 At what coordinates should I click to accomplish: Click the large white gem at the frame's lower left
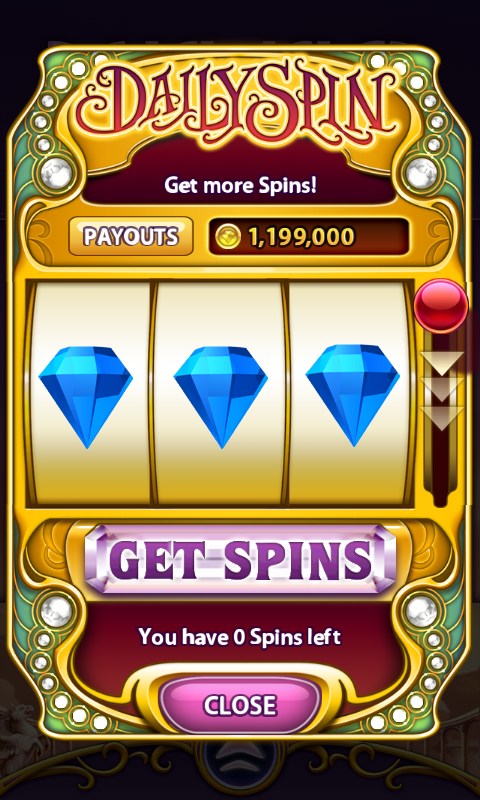point(57,611)
